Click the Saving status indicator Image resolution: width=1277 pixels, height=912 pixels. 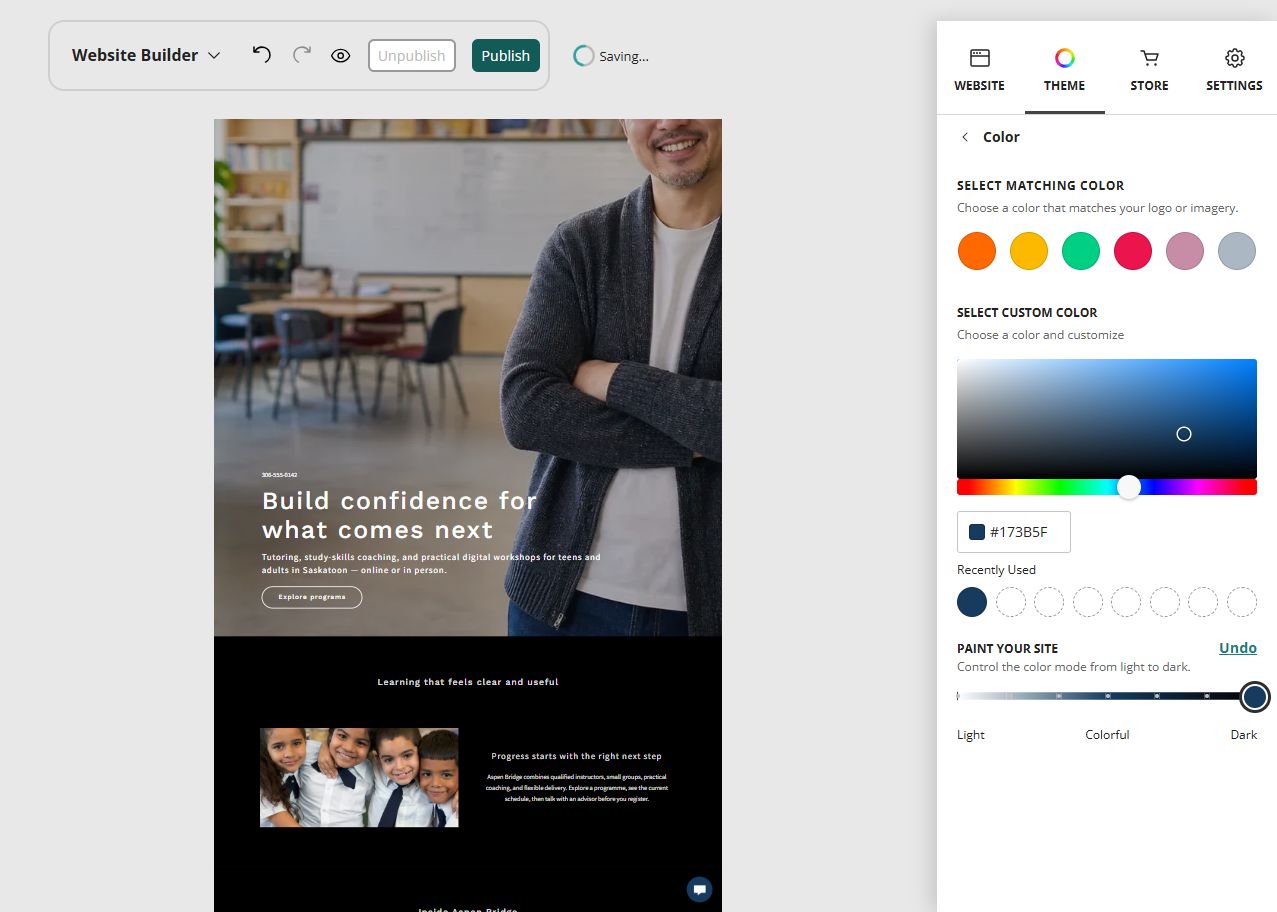pos(611,56)
